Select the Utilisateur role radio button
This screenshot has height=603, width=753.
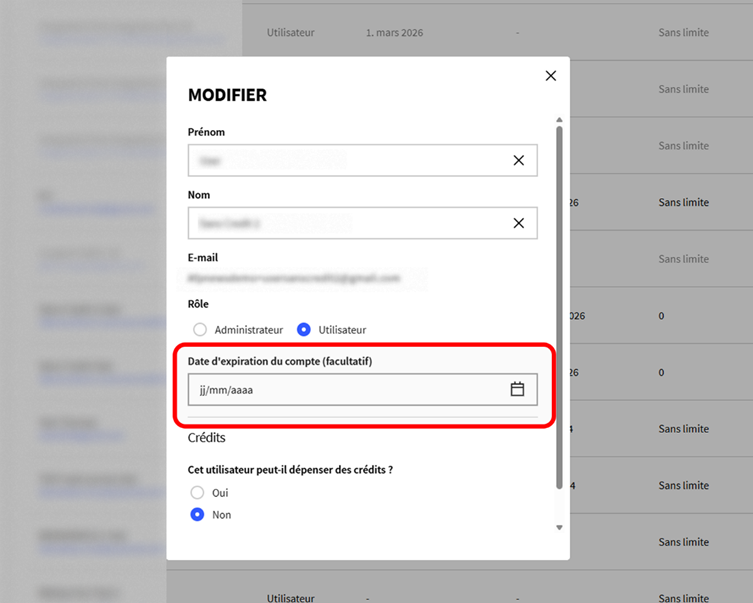[304, 329]
